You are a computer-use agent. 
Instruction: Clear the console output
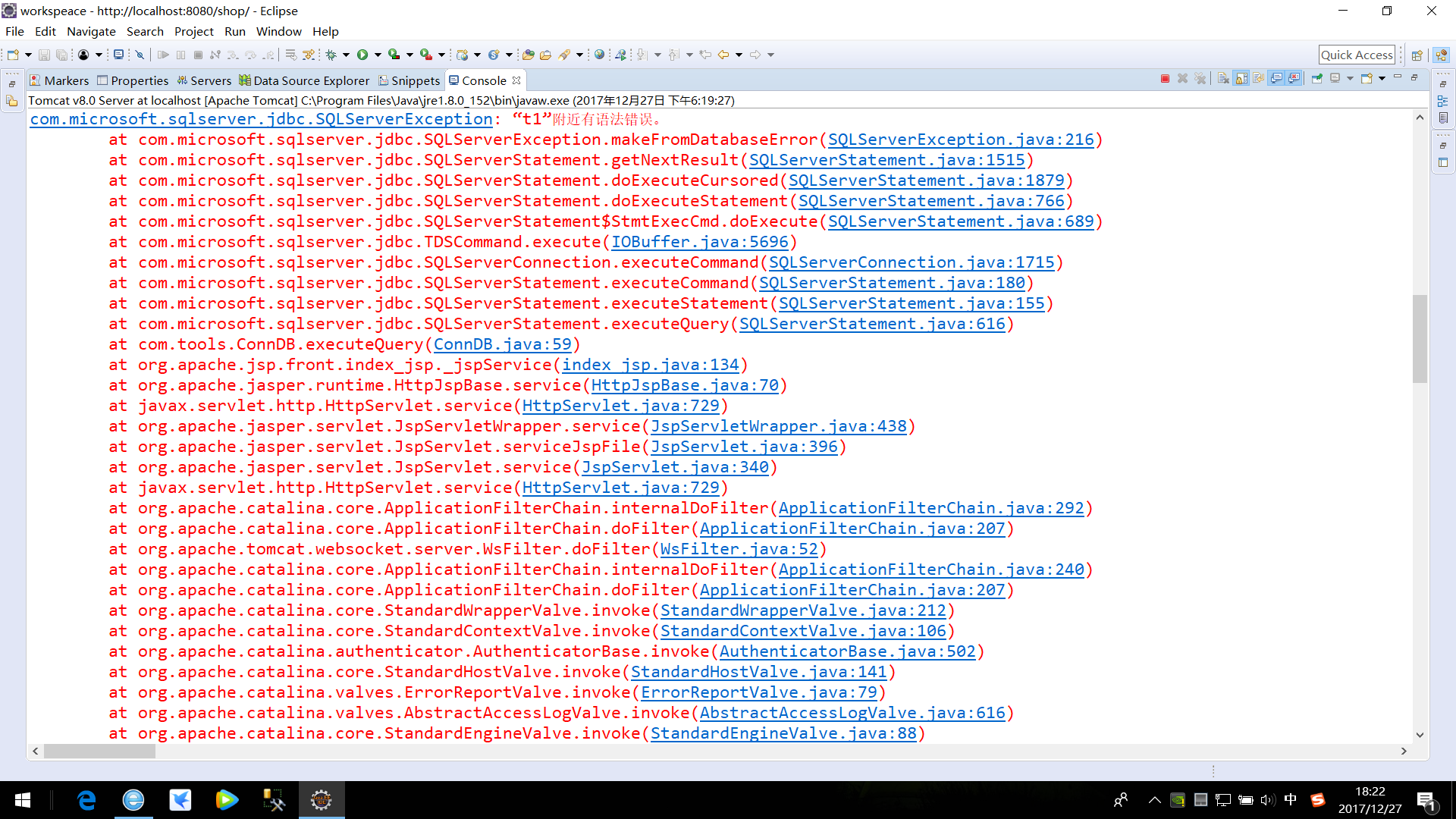pyautogui.click(x=1223, y=79)
